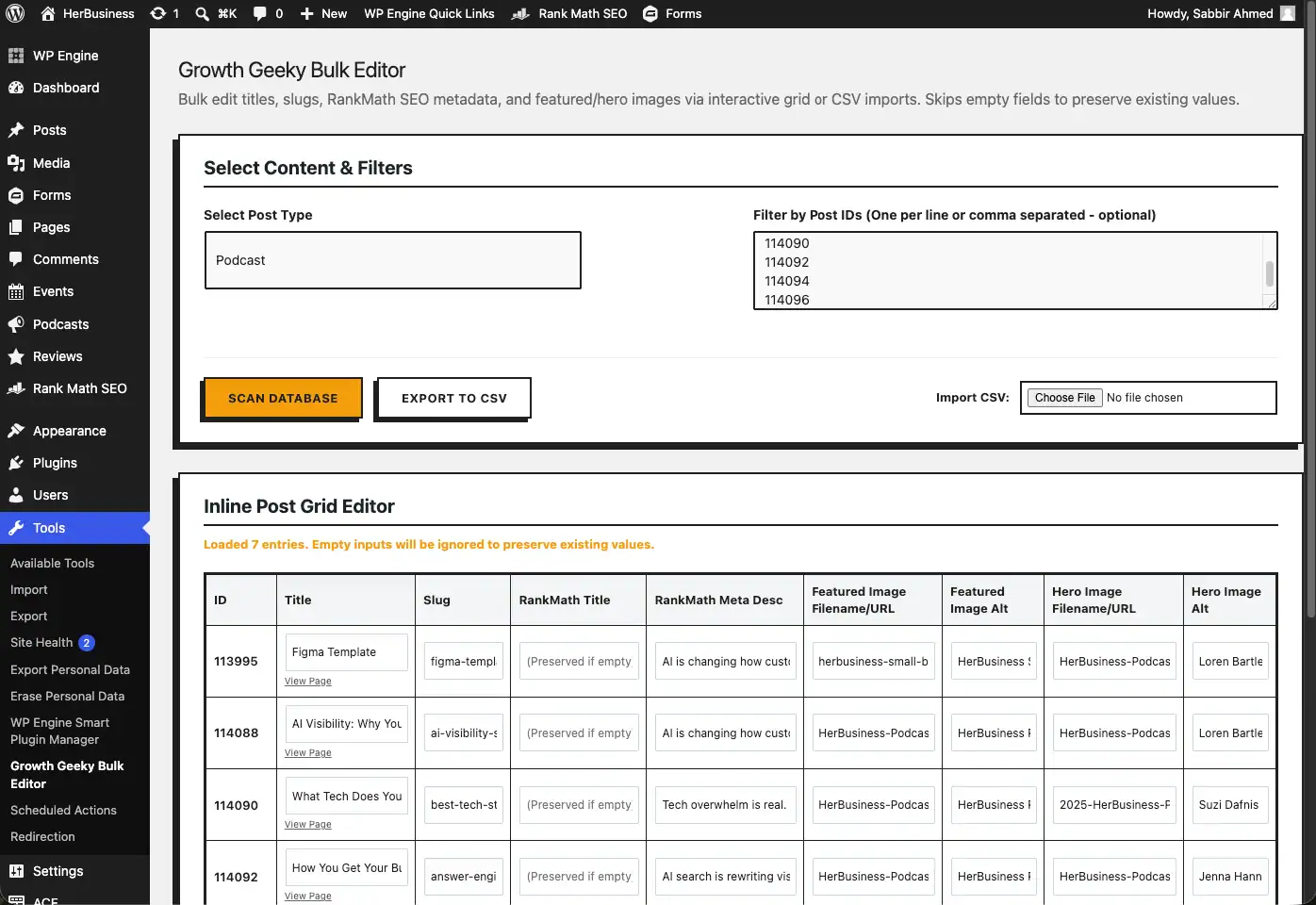Click the Settings sidebar icon
The height and width of the screenshot is (905, 1316).
point(16,871)
